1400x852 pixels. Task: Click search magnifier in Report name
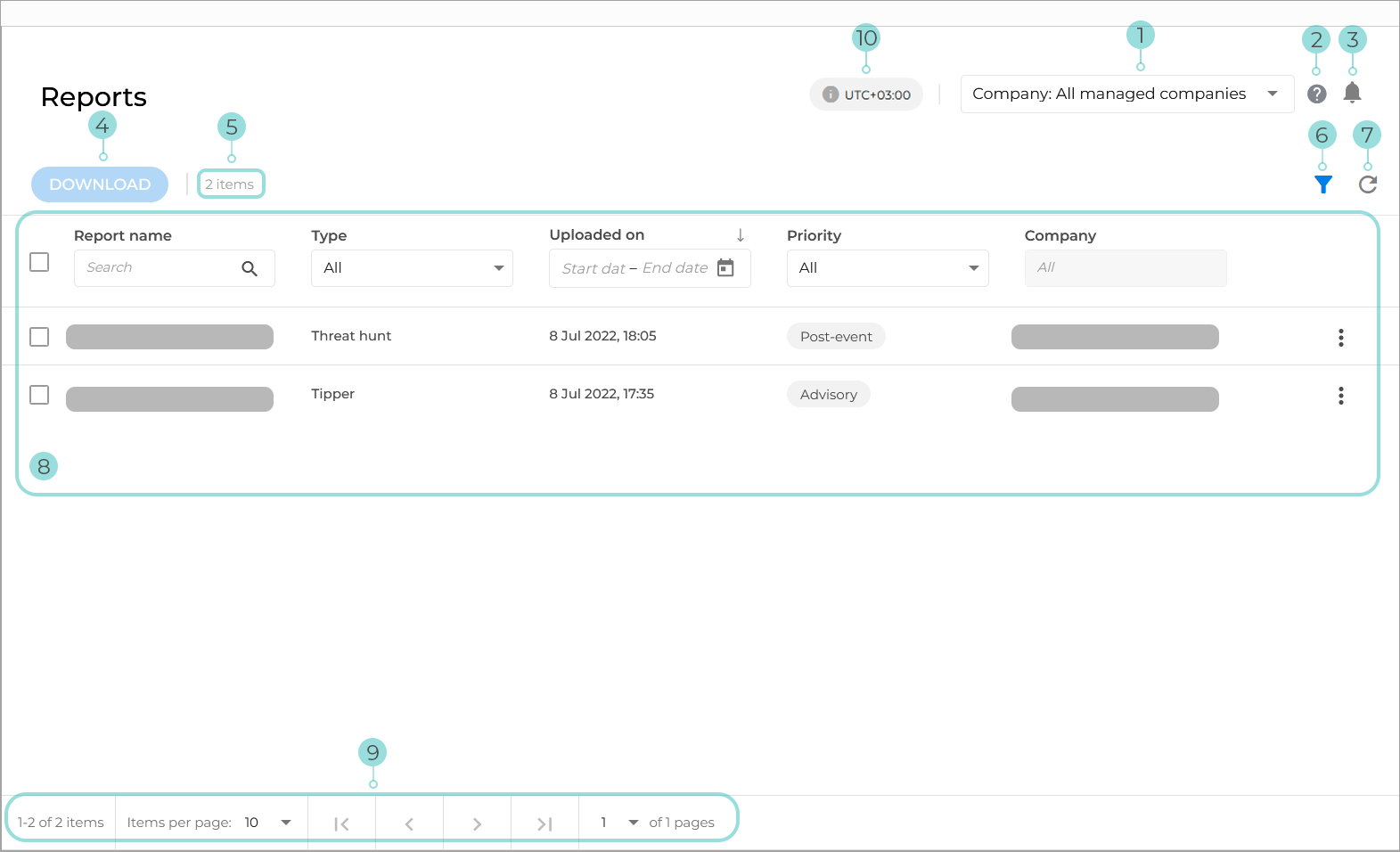[250, 268]
